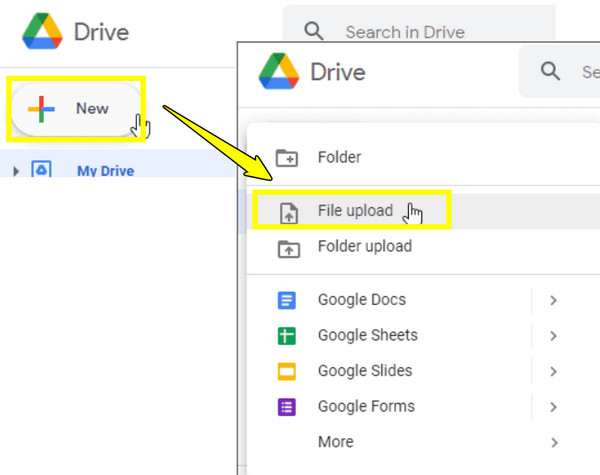
Task: Click the purple Google Forms icon
Action: 287,407
